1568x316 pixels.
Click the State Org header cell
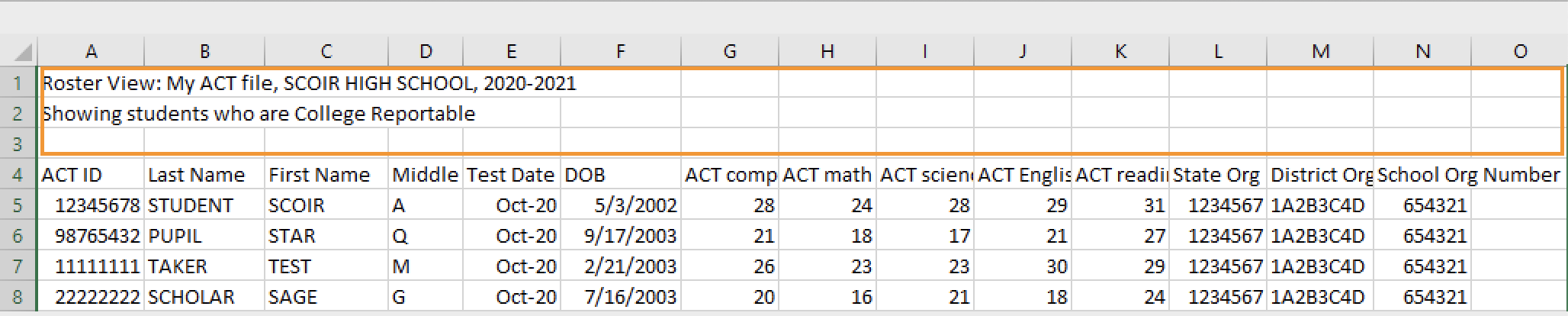(x=1217, y=175)
